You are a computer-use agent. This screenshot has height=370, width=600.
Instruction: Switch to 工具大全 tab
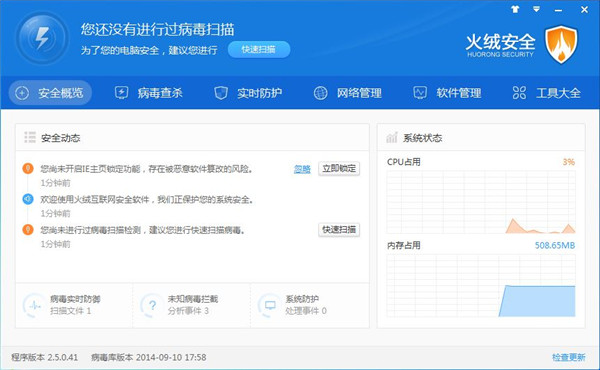[x=547, y=93]
